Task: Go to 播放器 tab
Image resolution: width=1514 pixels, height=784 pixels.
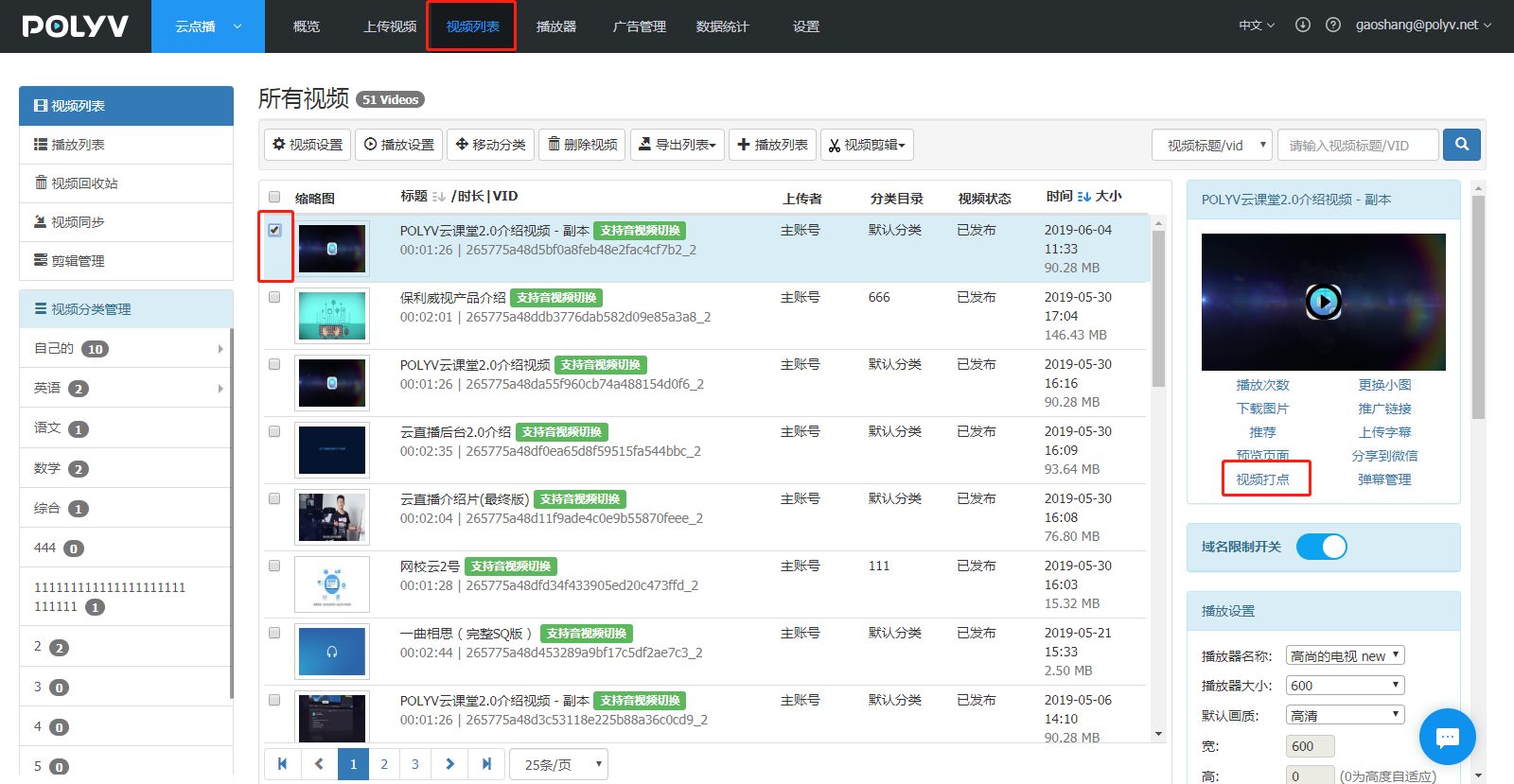Action: click(x=556, y=26)
